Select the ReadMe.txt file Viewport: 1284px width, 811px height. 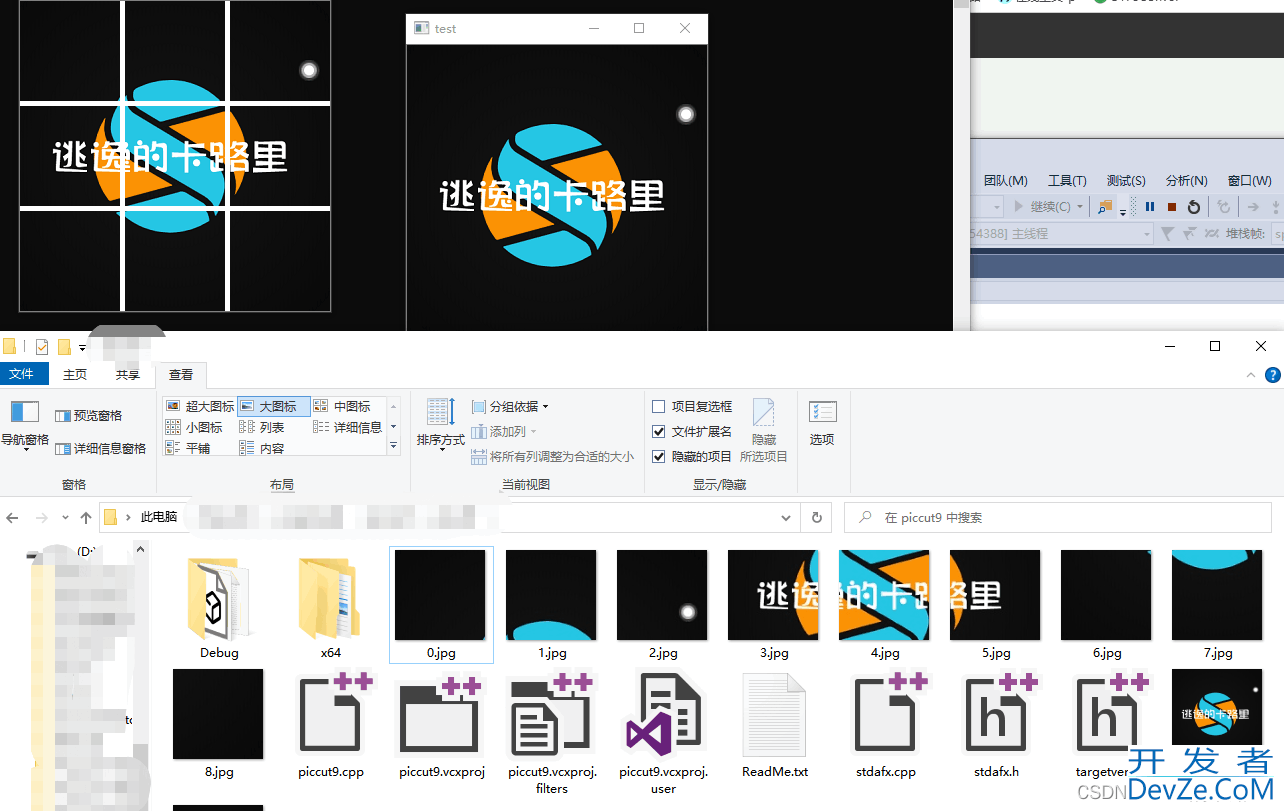[x=775, y=725]
